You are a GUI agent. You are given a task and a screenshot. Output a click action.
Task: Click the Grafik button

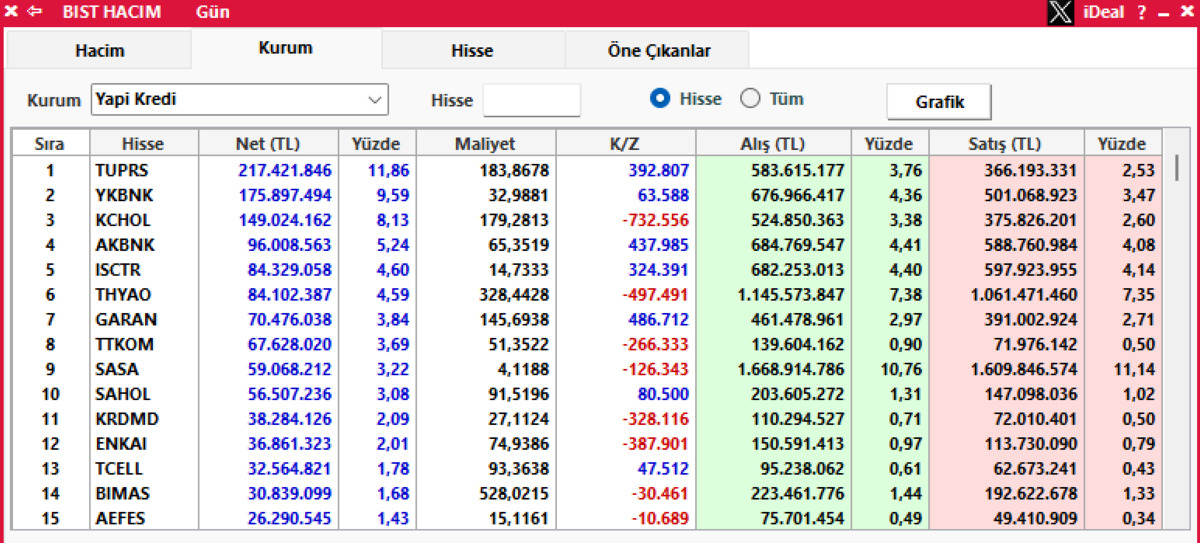939,102
